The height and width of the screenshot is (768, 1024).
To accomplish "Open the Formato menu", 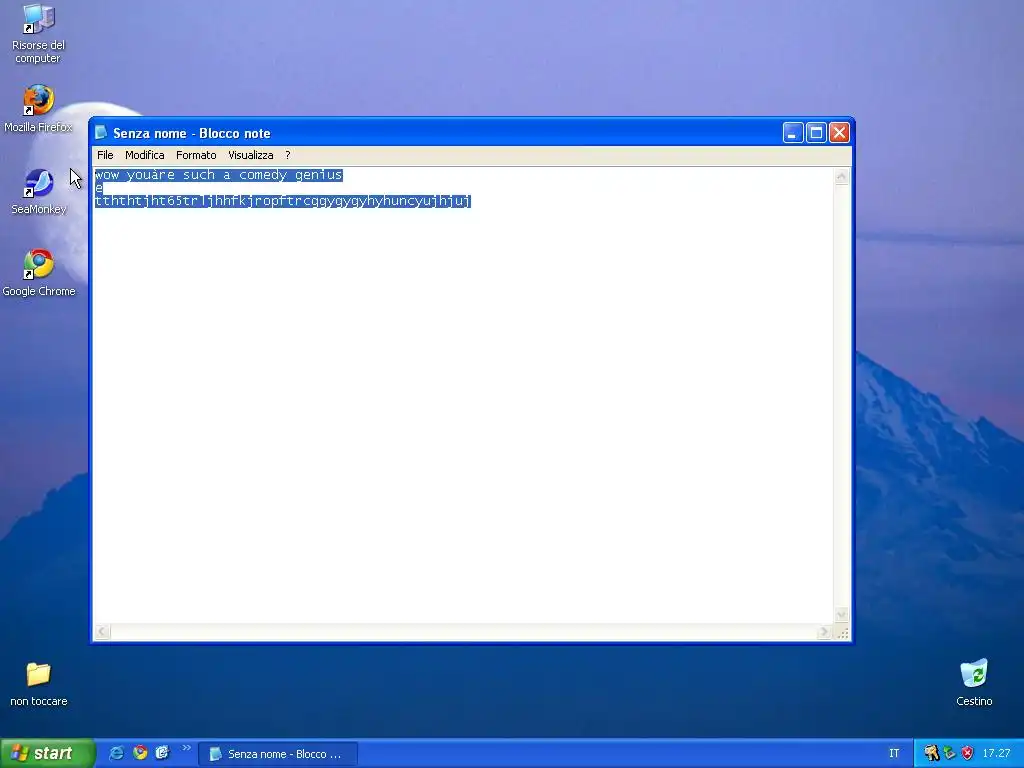I will [x=196, y=155].
